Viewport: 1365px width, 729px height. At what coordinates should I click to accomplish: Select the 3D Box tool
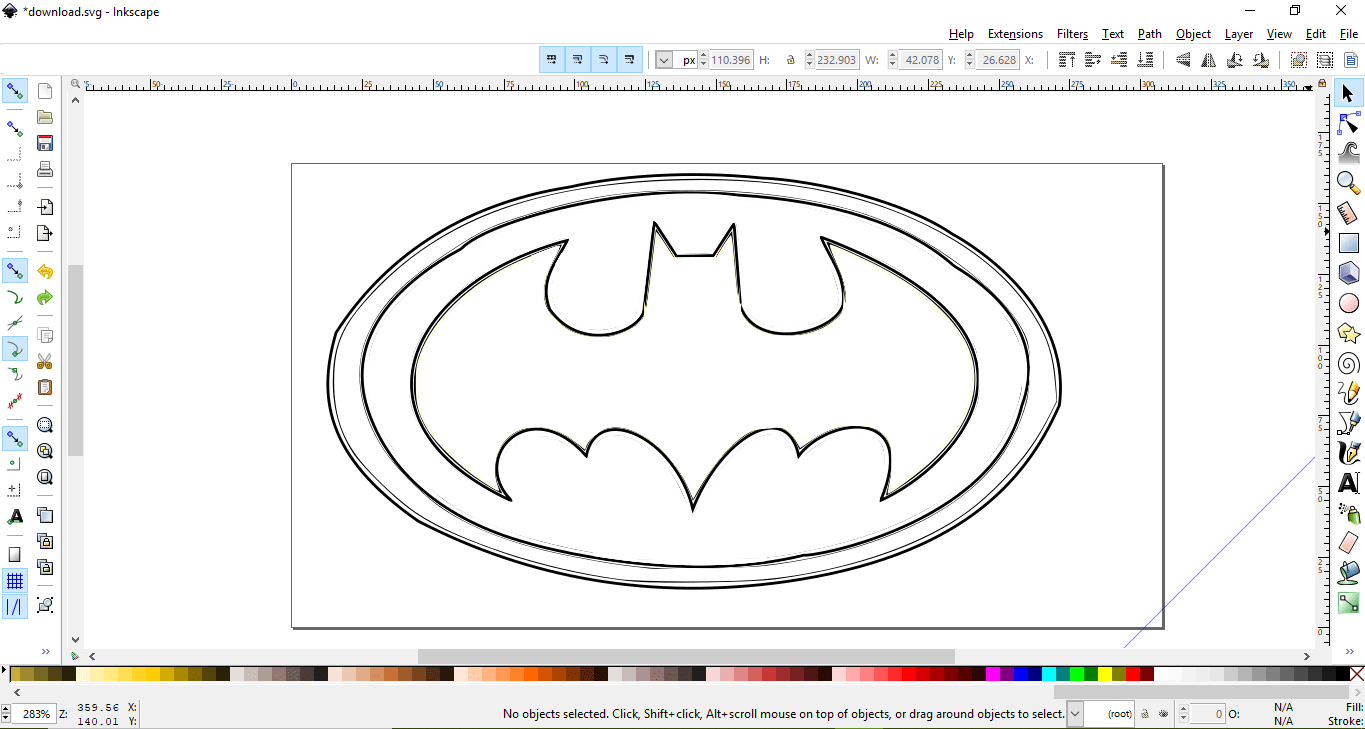click(1348, 273)
